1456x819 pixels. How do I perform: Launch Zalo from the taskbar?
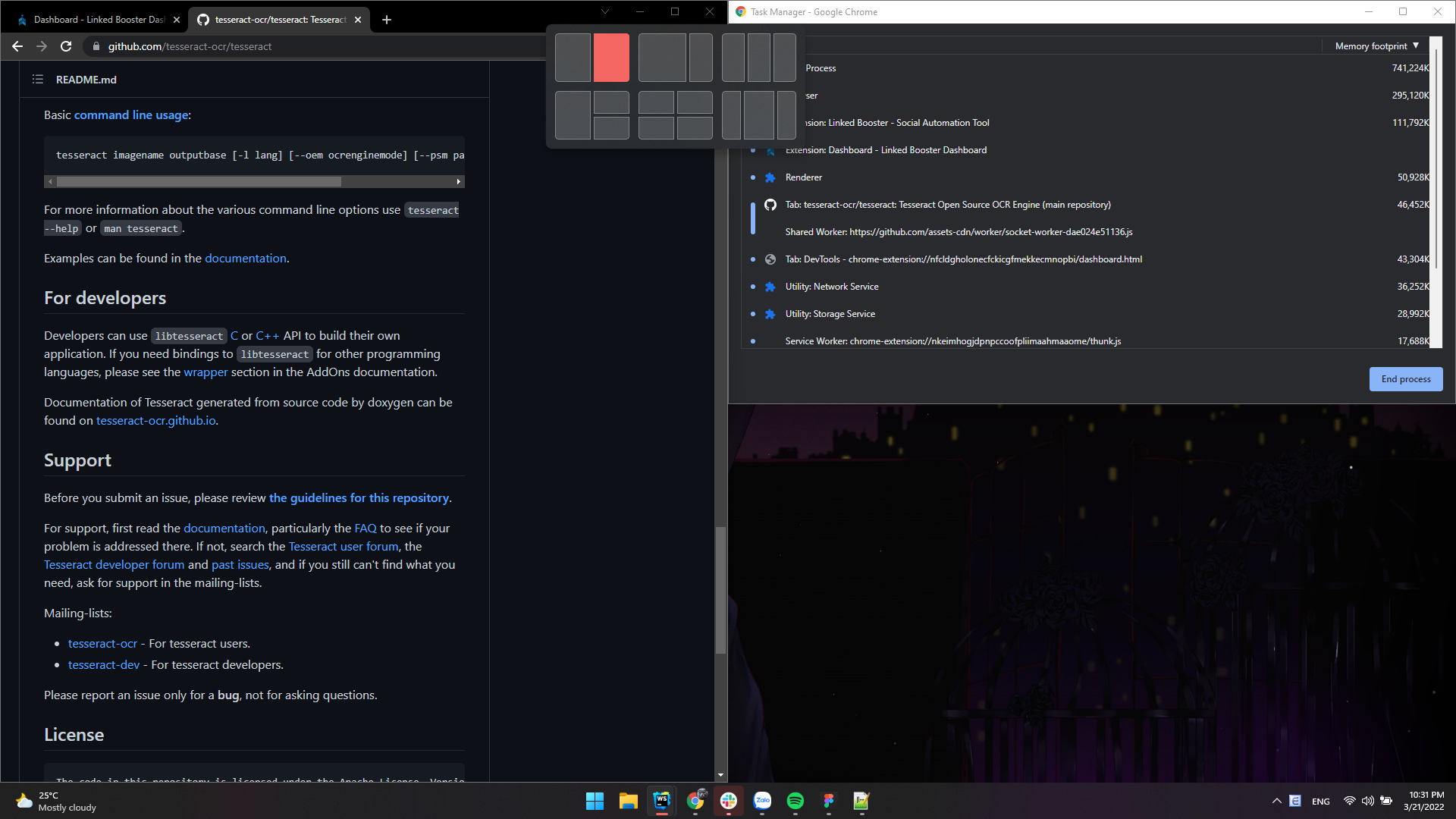762,801
